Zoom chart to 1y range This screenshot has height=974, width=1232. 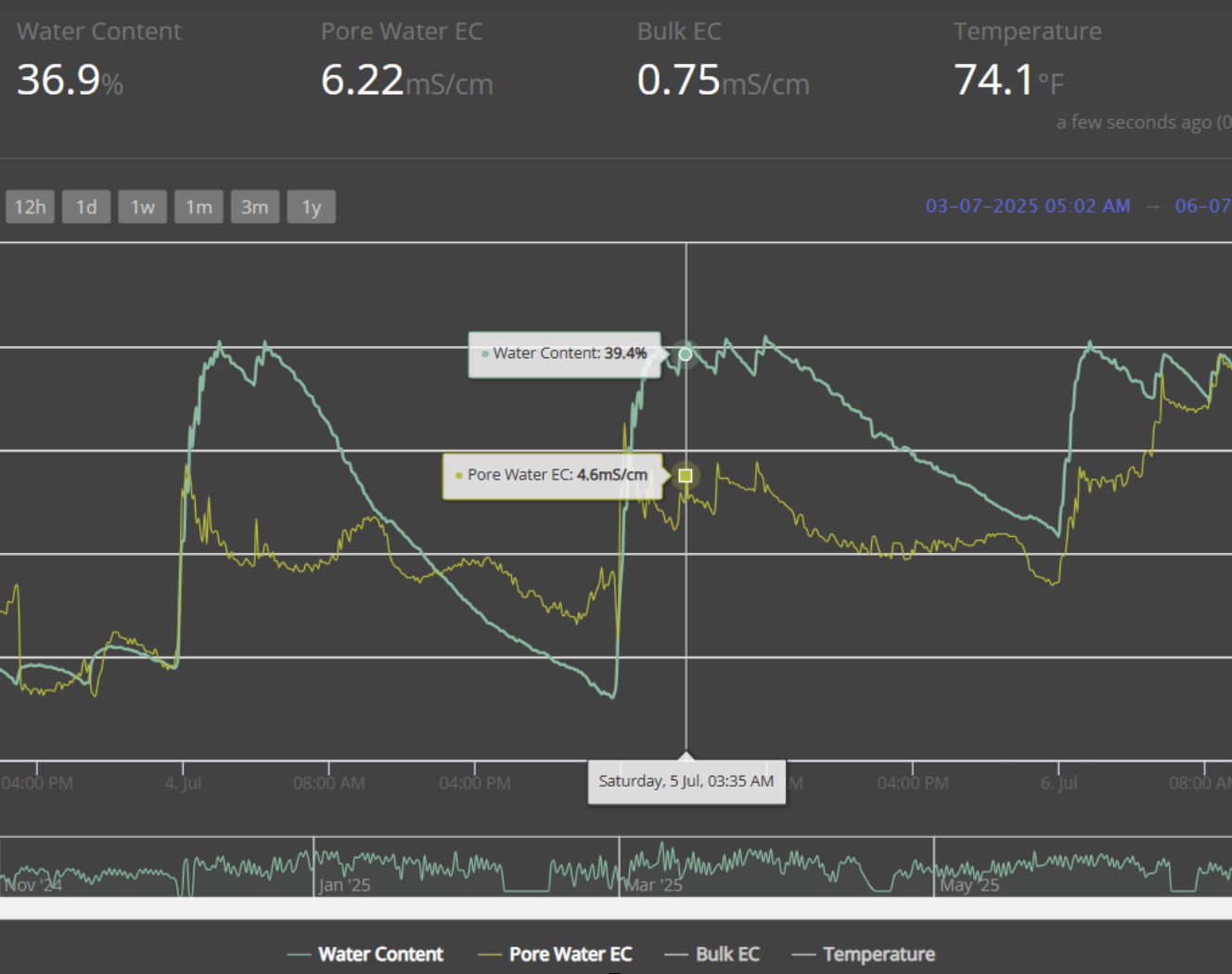click(311, 207)
